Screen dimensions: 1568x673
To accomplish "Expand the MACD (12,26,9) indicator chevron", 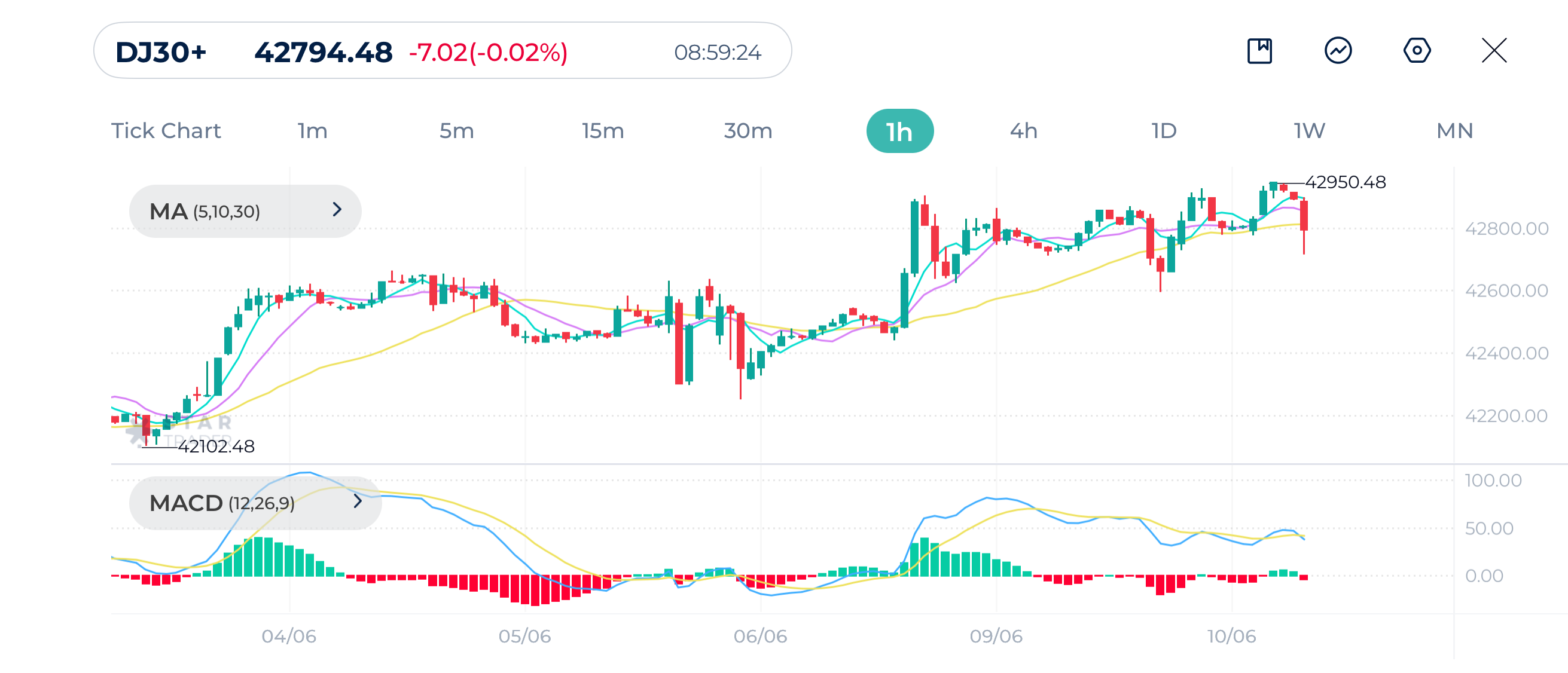I will [358, 501].
